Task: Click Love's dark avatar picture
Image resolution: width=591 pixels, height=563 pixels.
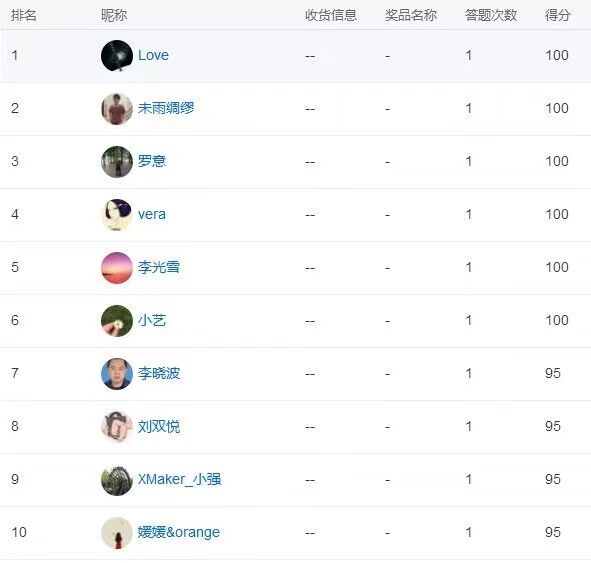Action: click(x=117, y=55)
